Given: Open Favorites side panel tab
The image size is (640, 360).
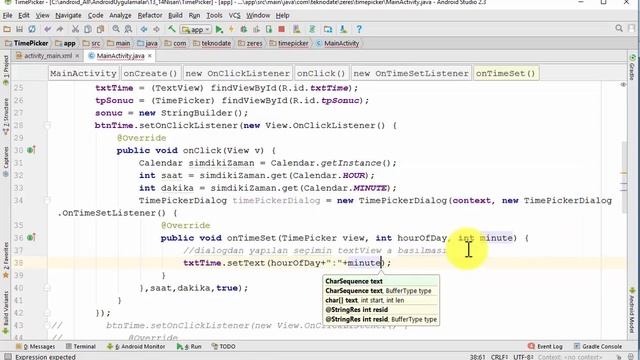Looking at the screenshot, I should tap(5, 260).
